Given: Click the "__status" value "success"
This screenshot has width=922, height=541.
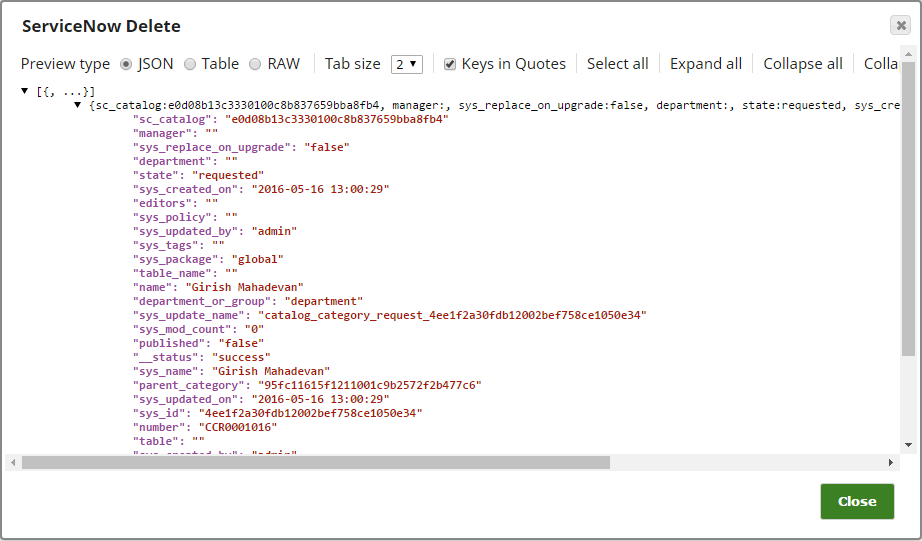Looking at the screenshot, I should tap(241, 358).
